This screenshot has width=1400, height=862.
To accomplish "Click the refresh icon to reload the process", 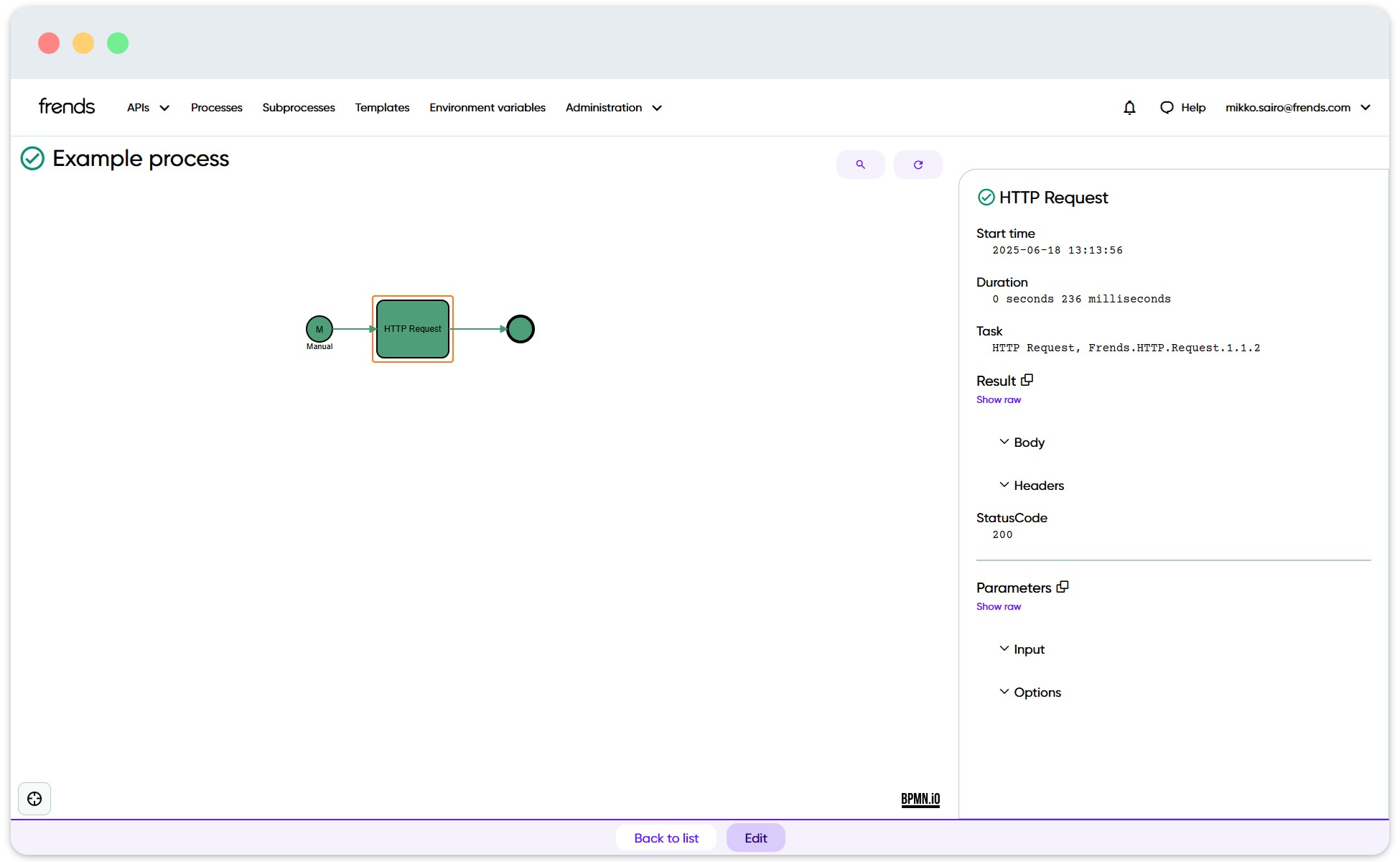I will [x=918, y=164].
